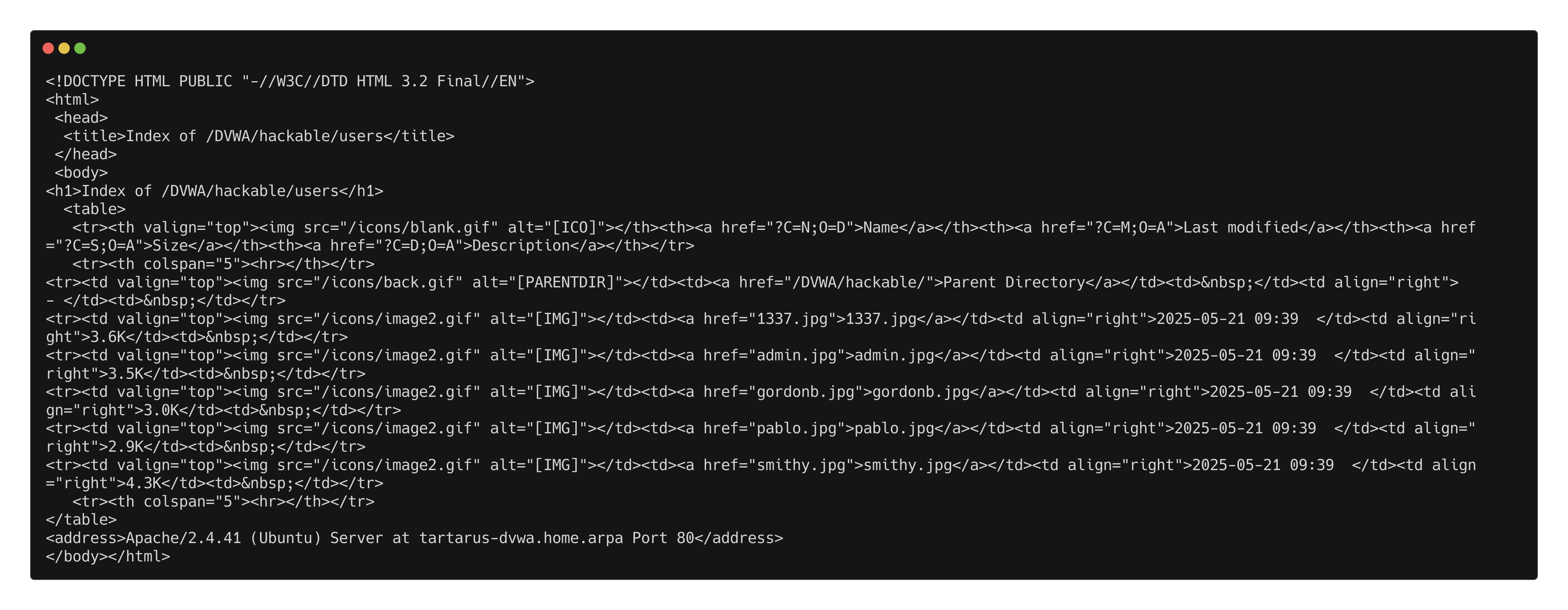Click the "Name" column header text
The height and width of the screenshot is (610, 1568).
point(881,227)
